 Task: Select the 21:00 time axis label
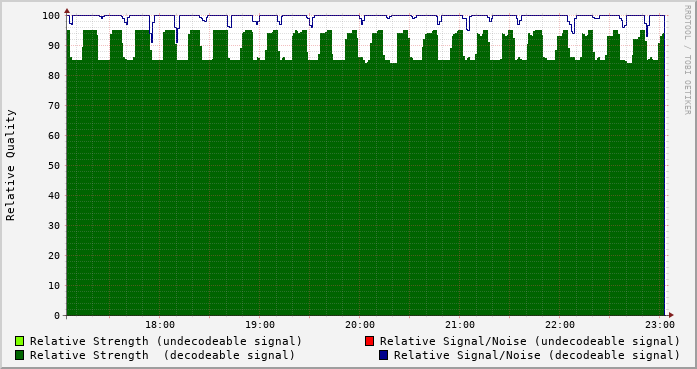(460, 325)
